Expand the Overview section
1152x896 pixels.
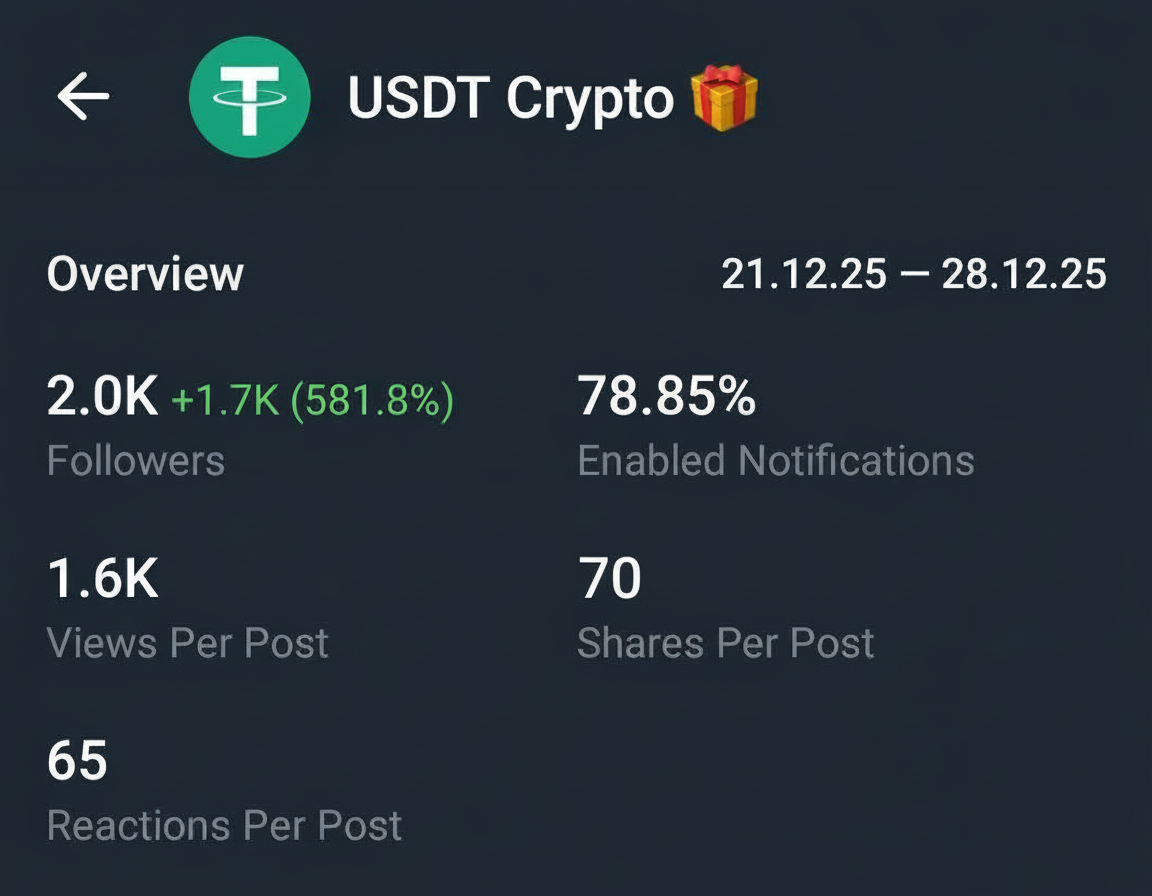pyautogui.click(x=146, y=273)
